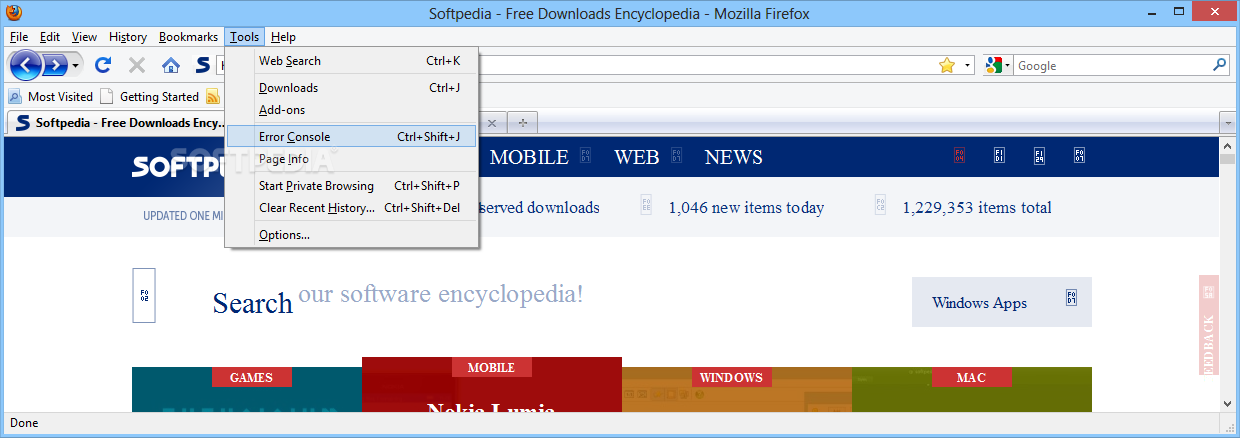Viewport: 1240px width, 438px height.
Task: Click the Windows Apps button
Action: (x=1002, y=302)
